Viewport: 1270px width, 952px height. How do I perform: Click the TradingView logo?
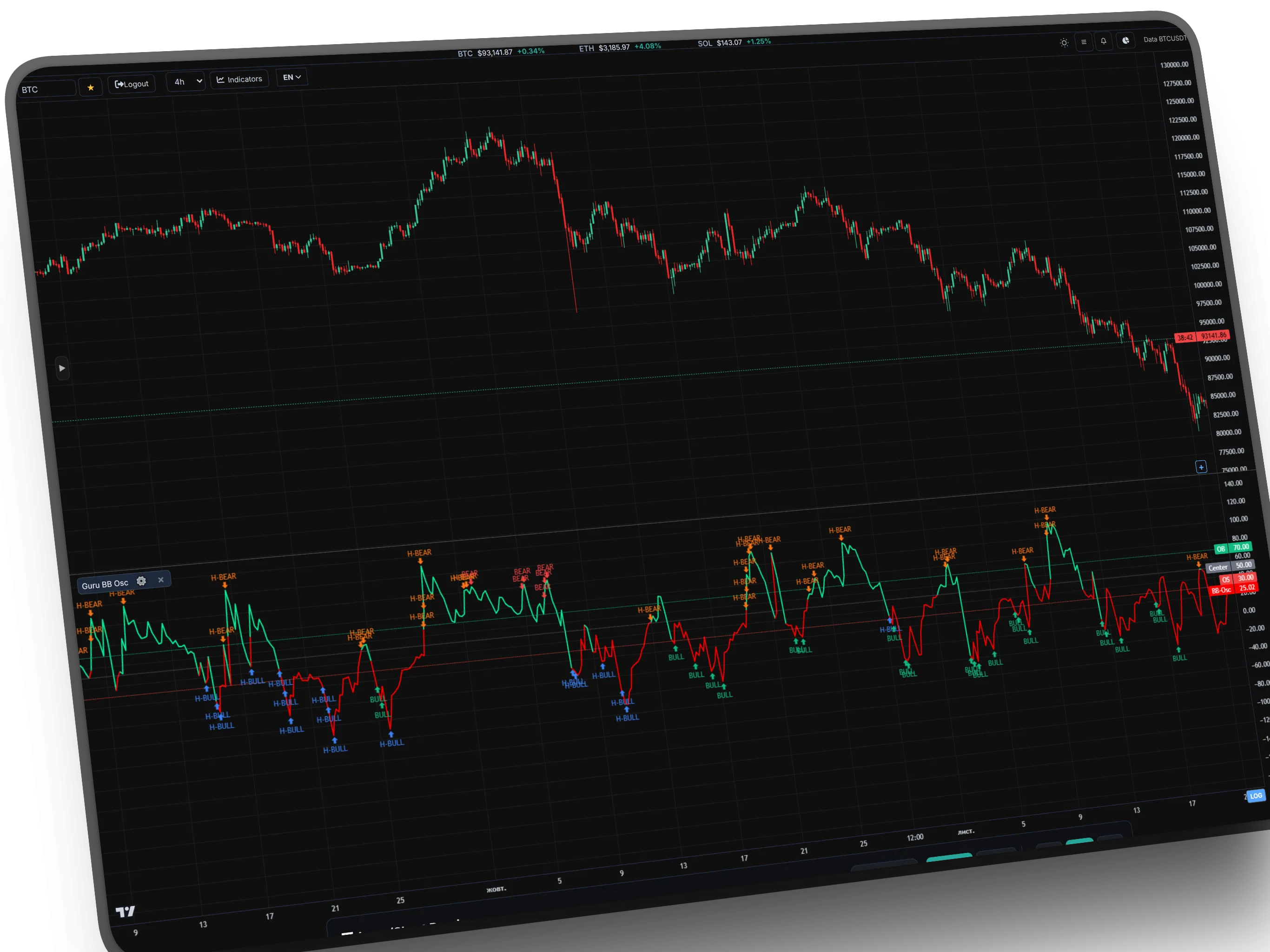125,911
